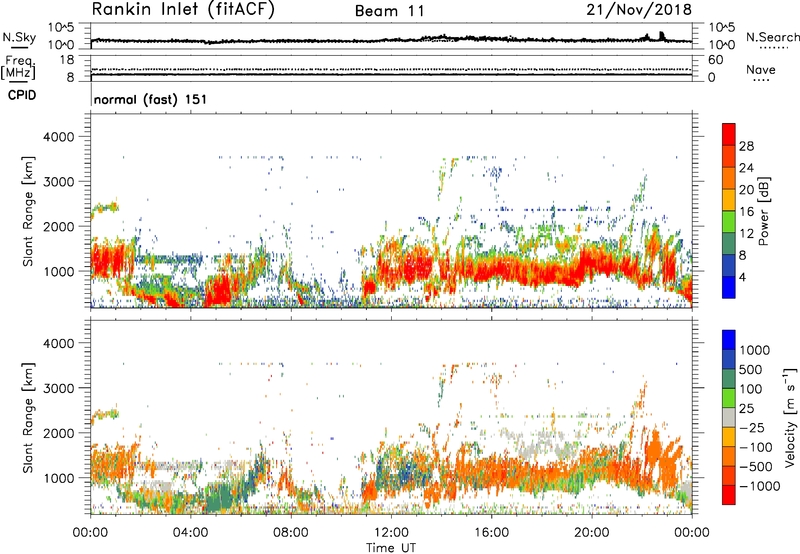
Task: Click '3000' tick on the velocity panel
Action: tap(58, 388)
